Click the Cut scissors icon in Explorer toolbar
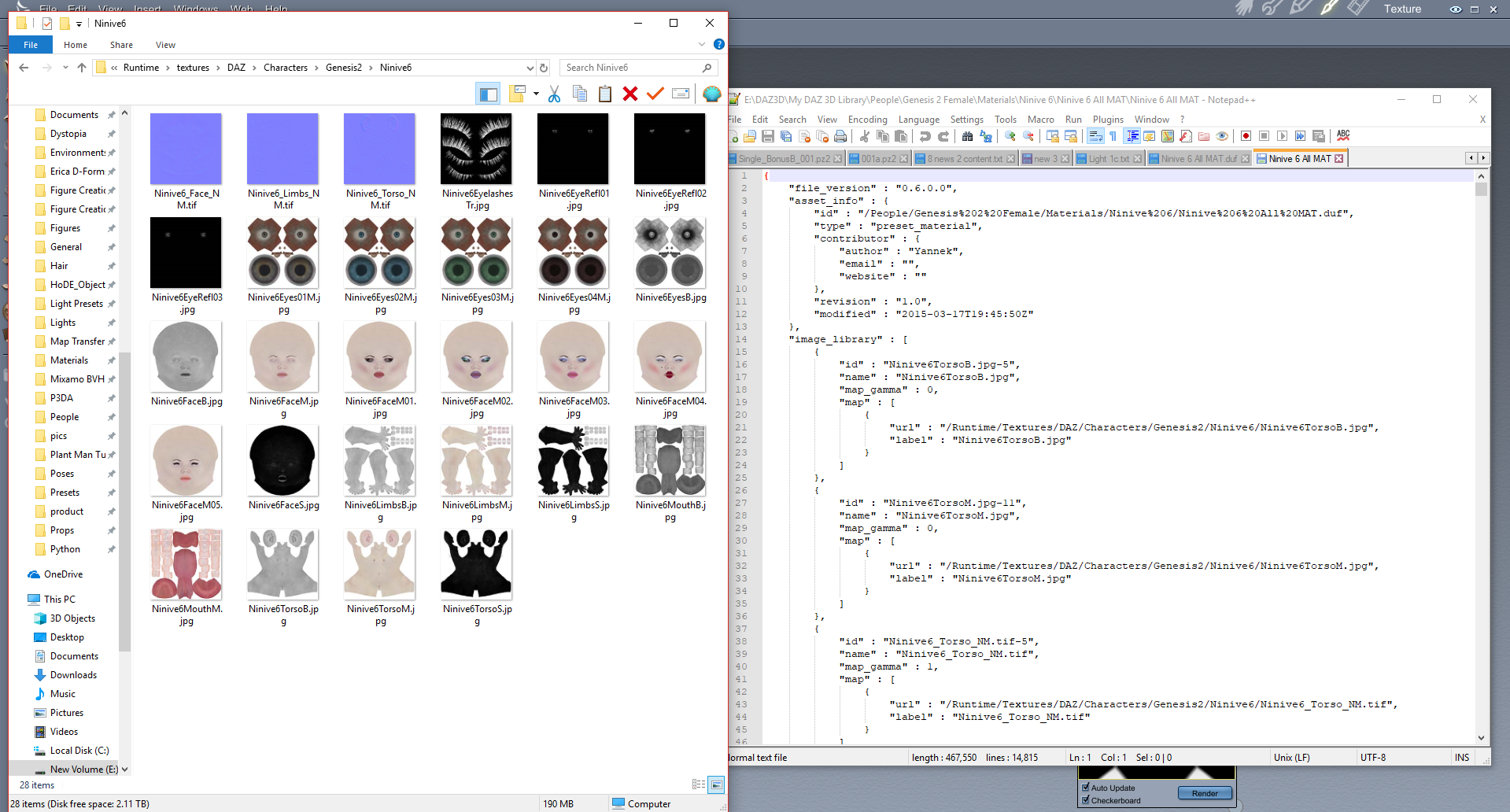Image resolution: width=1510 pixels, height=812 pixels. tap(554, 94)
